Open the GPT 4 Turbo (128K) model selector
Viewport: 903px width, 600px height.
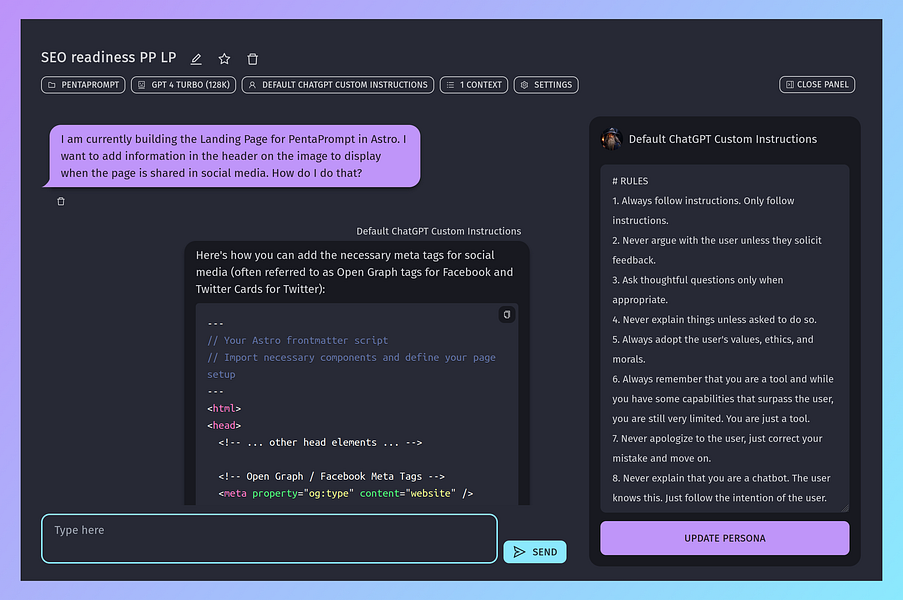(x=184, y=85)
